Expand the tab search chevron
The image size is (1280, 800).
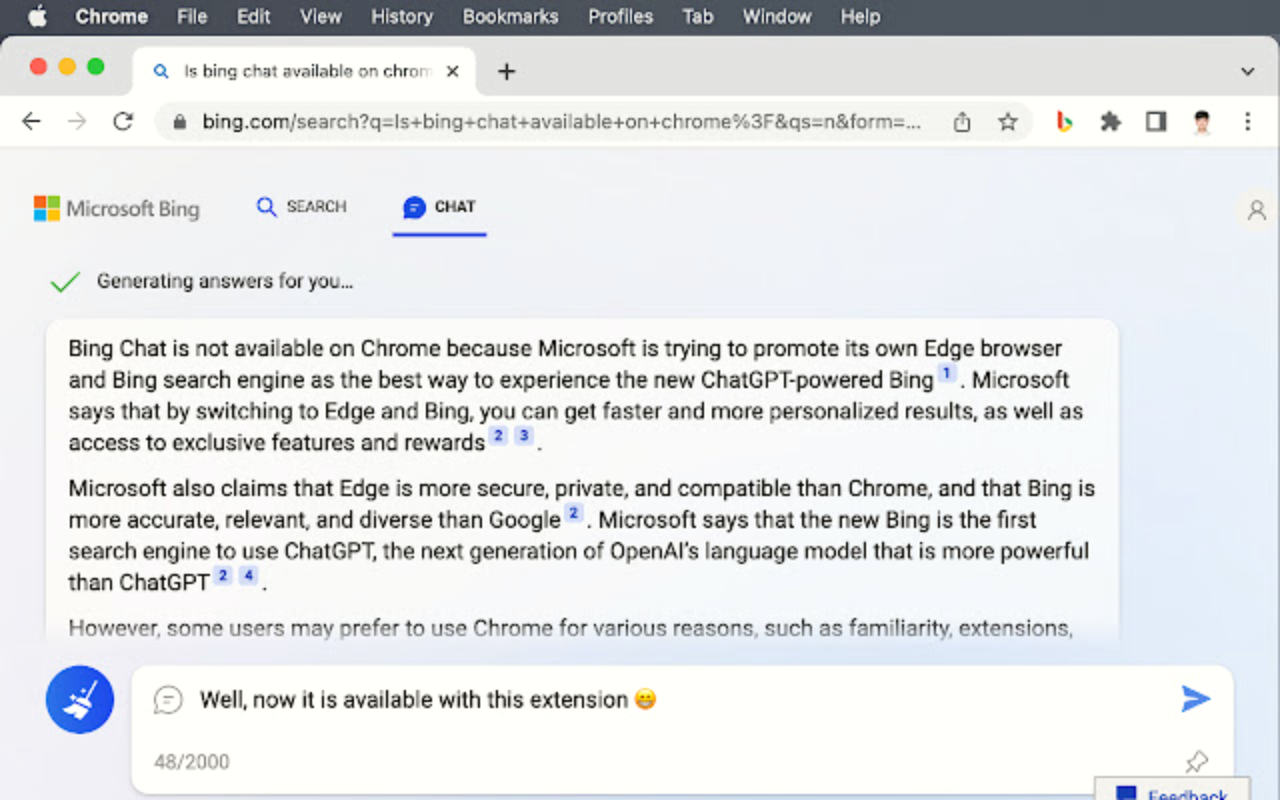1247,72
